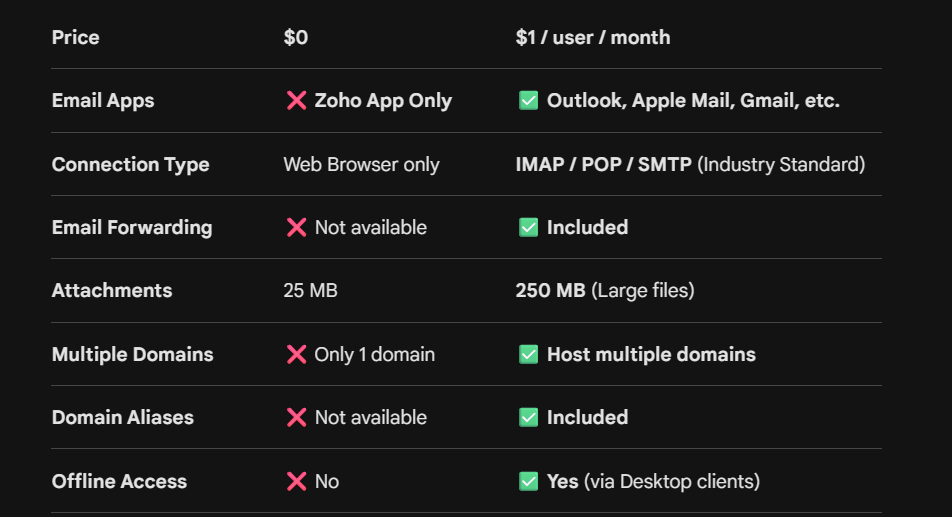Click red X beside Only 1 domain

(296, 355)
